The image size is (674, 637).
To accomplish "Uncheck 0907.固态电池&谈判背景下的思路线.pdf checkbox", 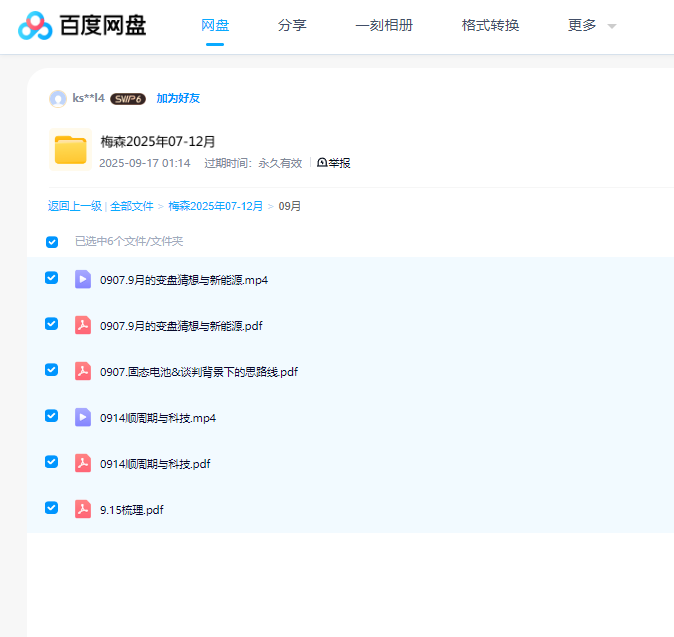I will (x=52, y=370).
